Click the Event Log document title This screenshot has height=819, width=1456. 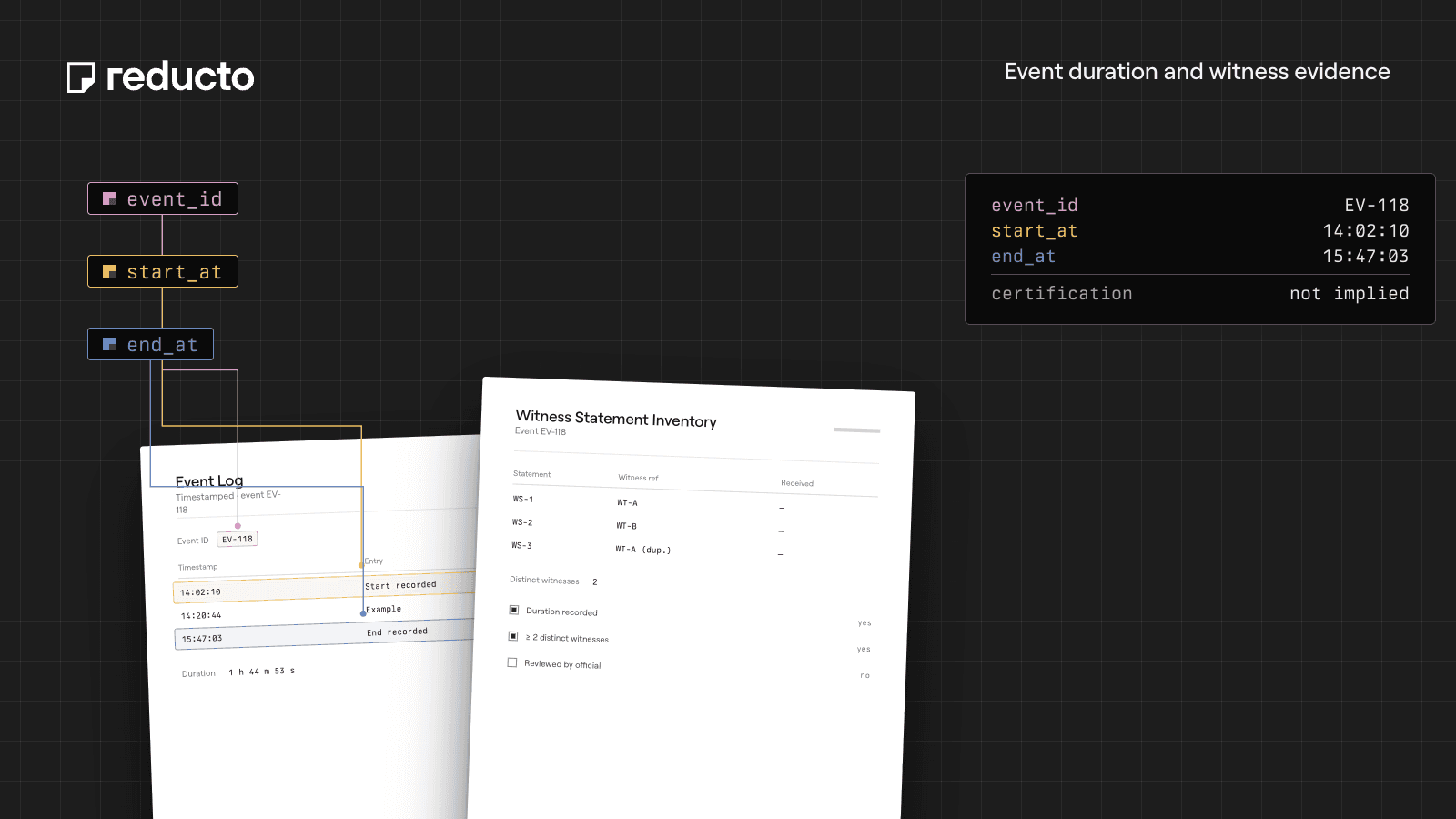(209, 480)
